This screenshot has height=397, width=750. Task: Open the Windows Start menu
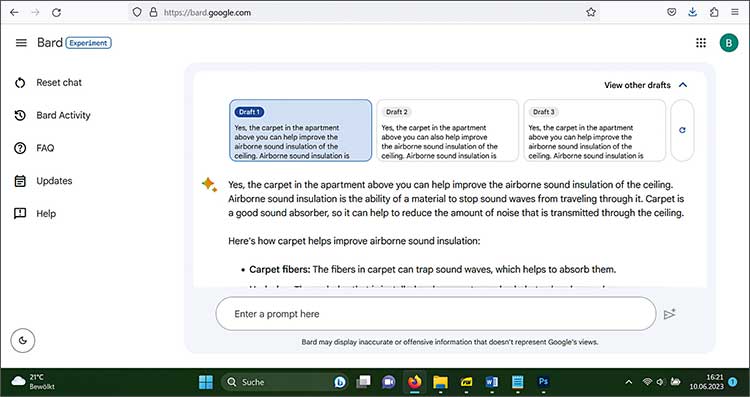point(206,382)
